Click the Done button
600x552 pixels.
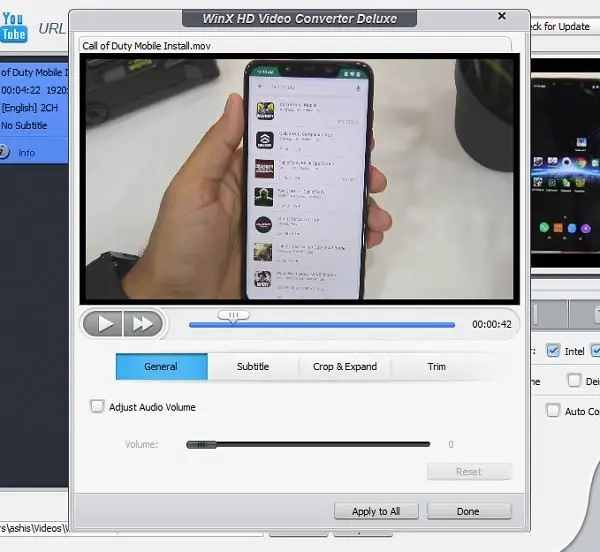pos(469,511)
